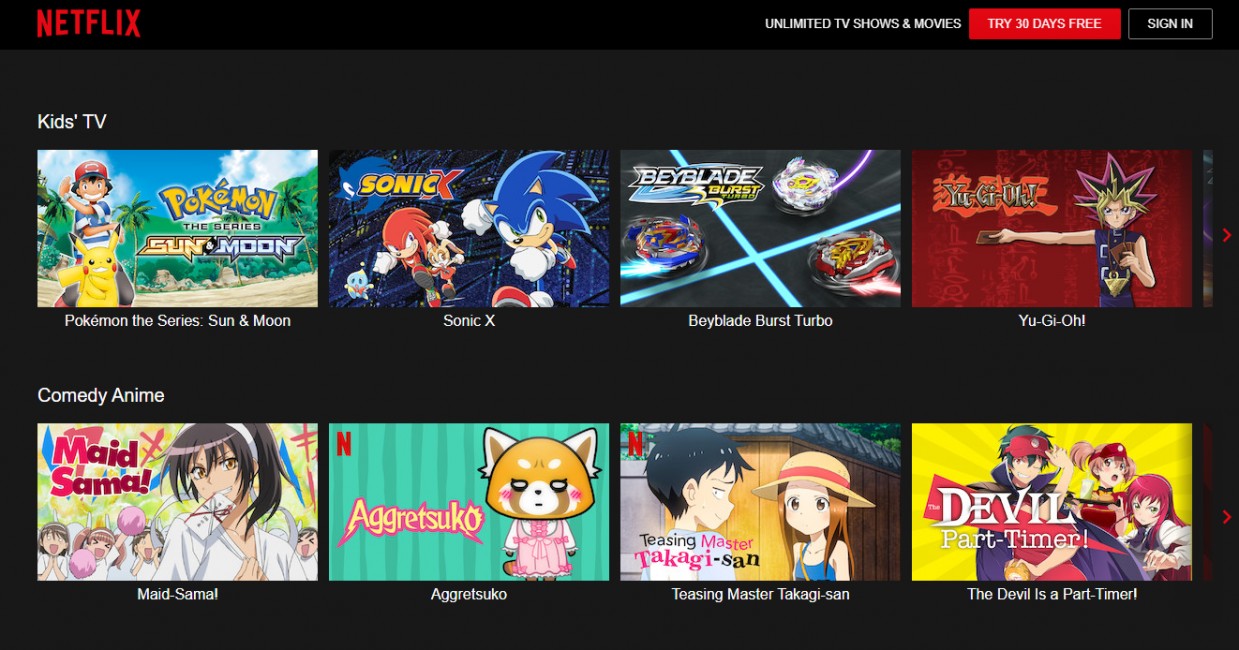Open the Aggretsuko thumbnail image
The width and height of the screenshot is (1239, 650).
[469, 502]
